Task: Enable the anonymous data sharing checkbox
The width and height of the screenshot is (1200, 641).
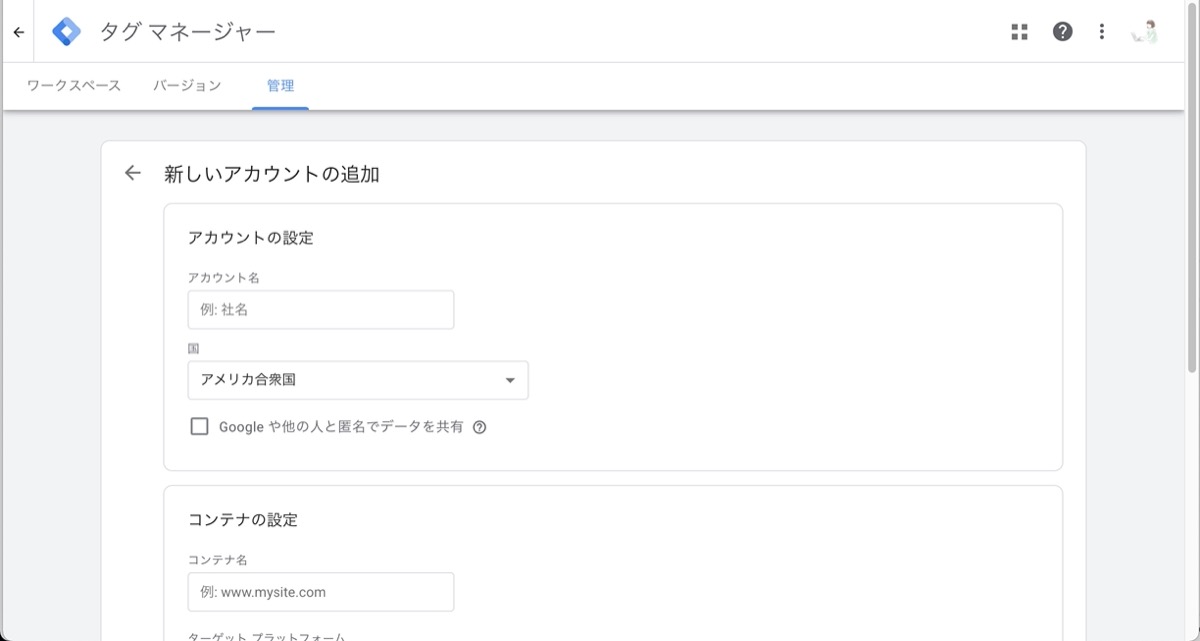Action: point(200,427)
